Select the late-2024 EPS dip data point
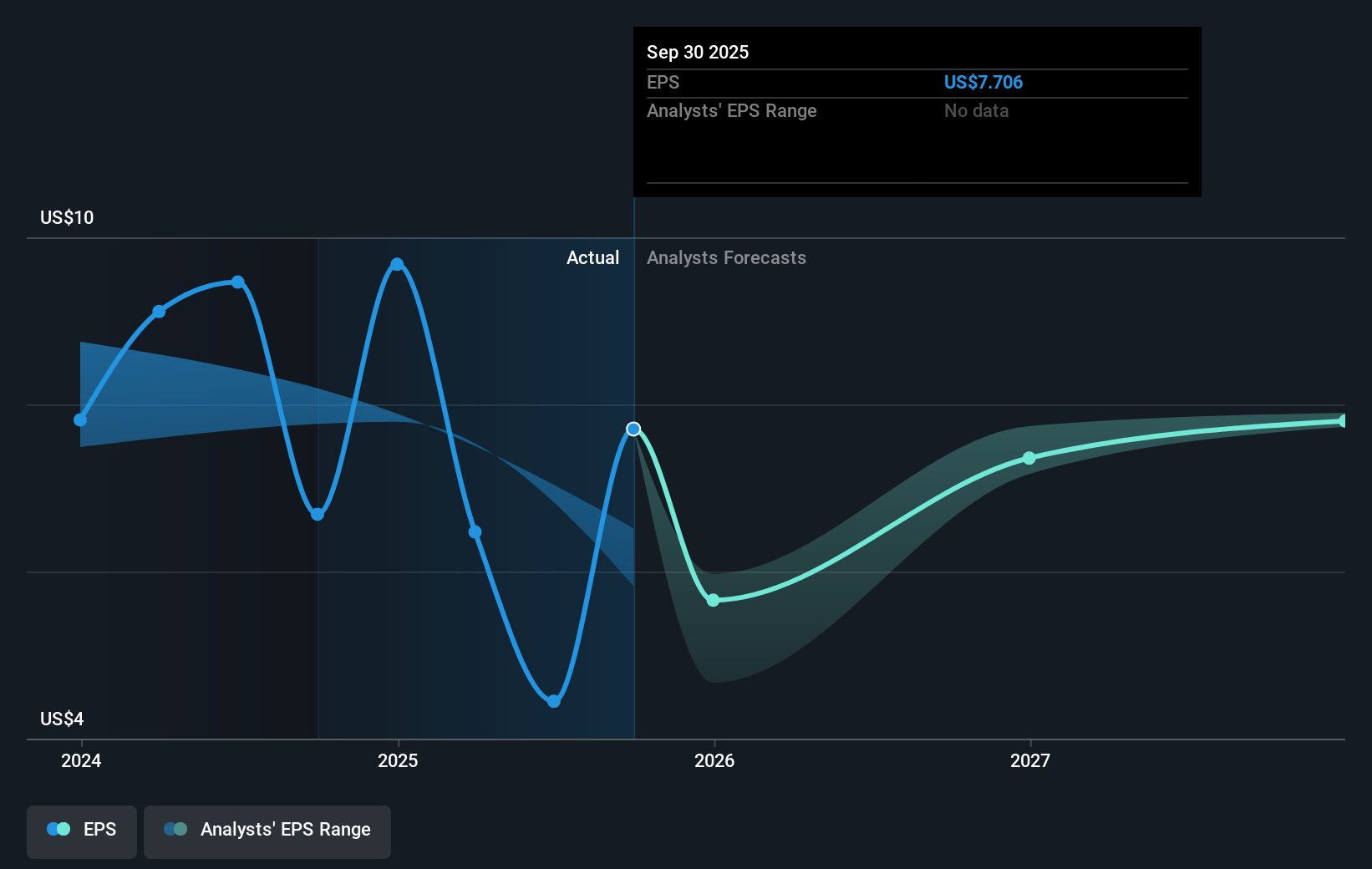 [318, 514]
